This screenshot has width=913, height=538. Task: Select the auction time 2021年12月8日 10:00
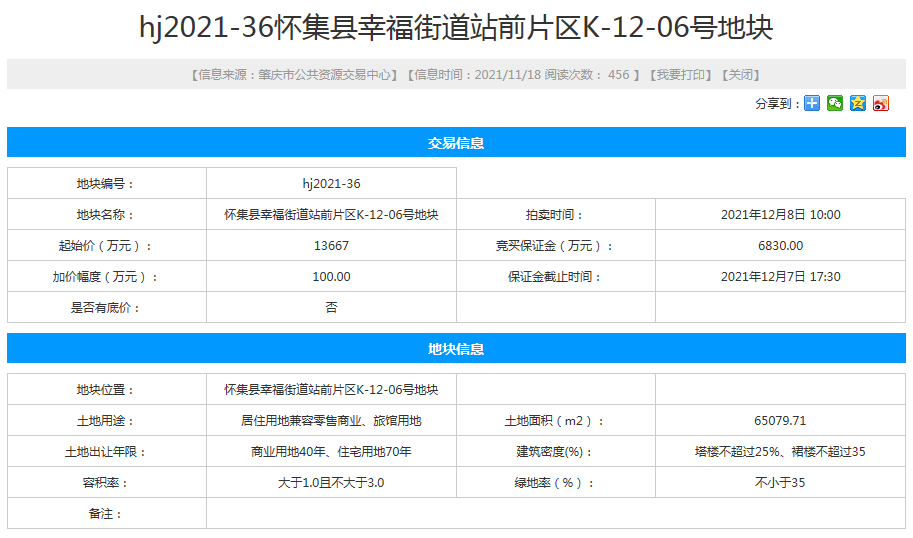pos(780,215)
